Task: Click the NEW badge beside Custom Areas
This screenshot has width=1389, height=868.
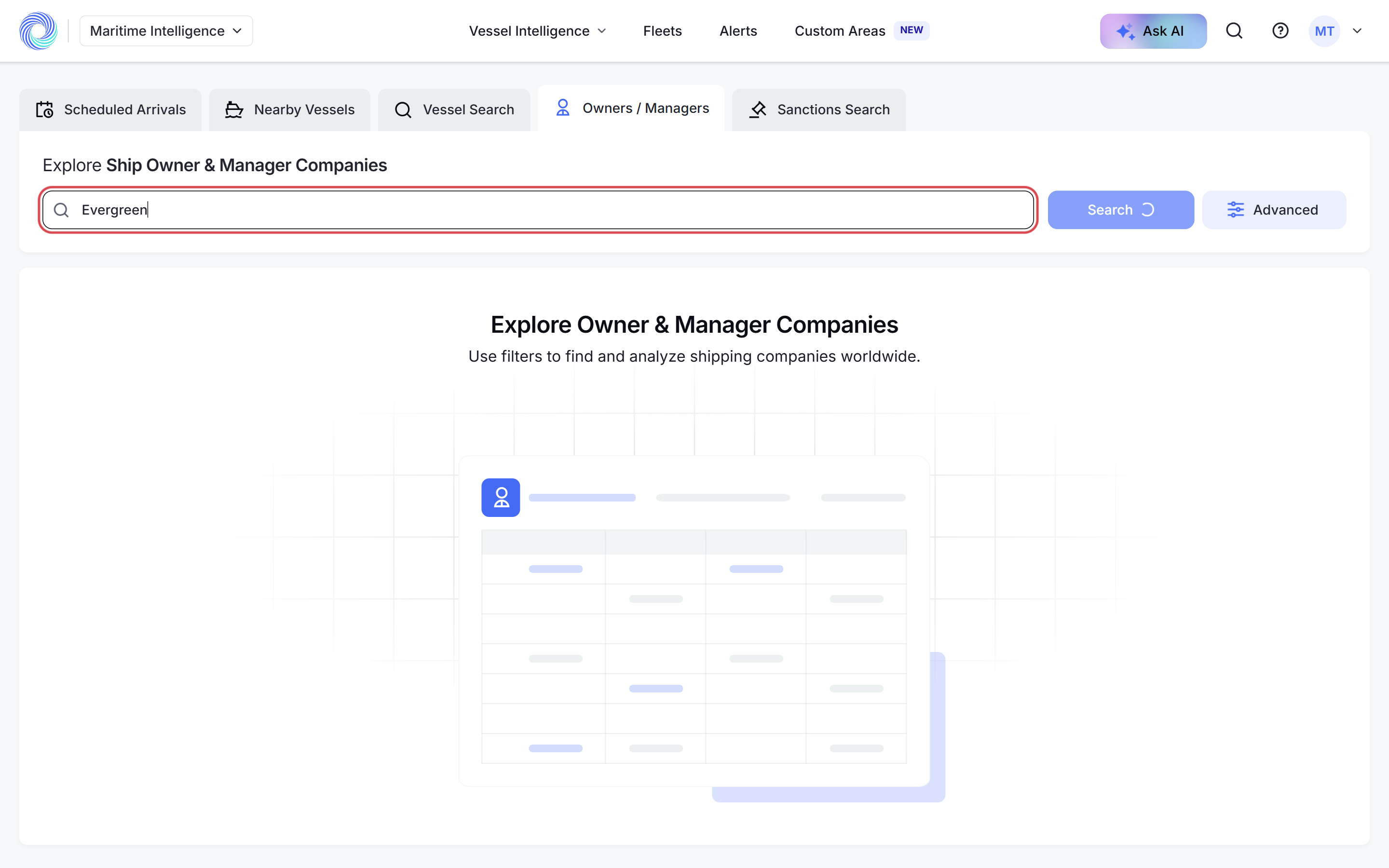Action: tap(912, 30)
